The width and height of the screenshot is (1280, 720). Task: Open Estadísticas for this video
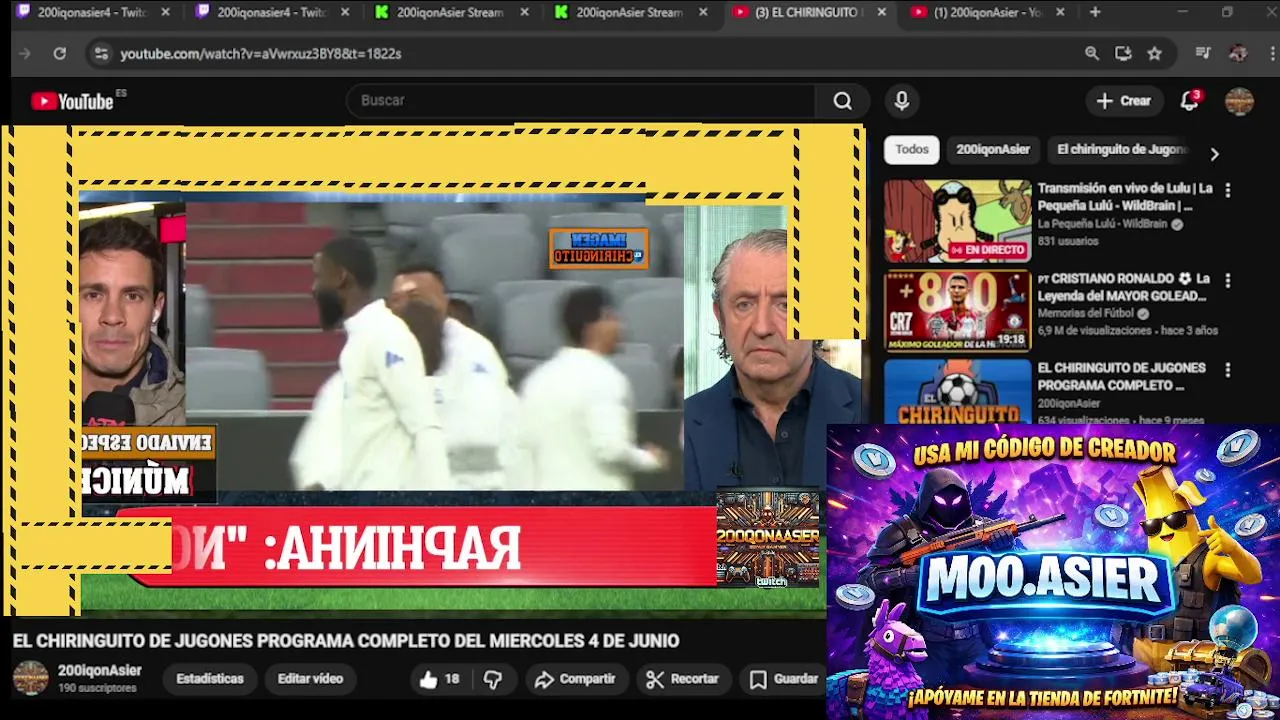(210, 679)
